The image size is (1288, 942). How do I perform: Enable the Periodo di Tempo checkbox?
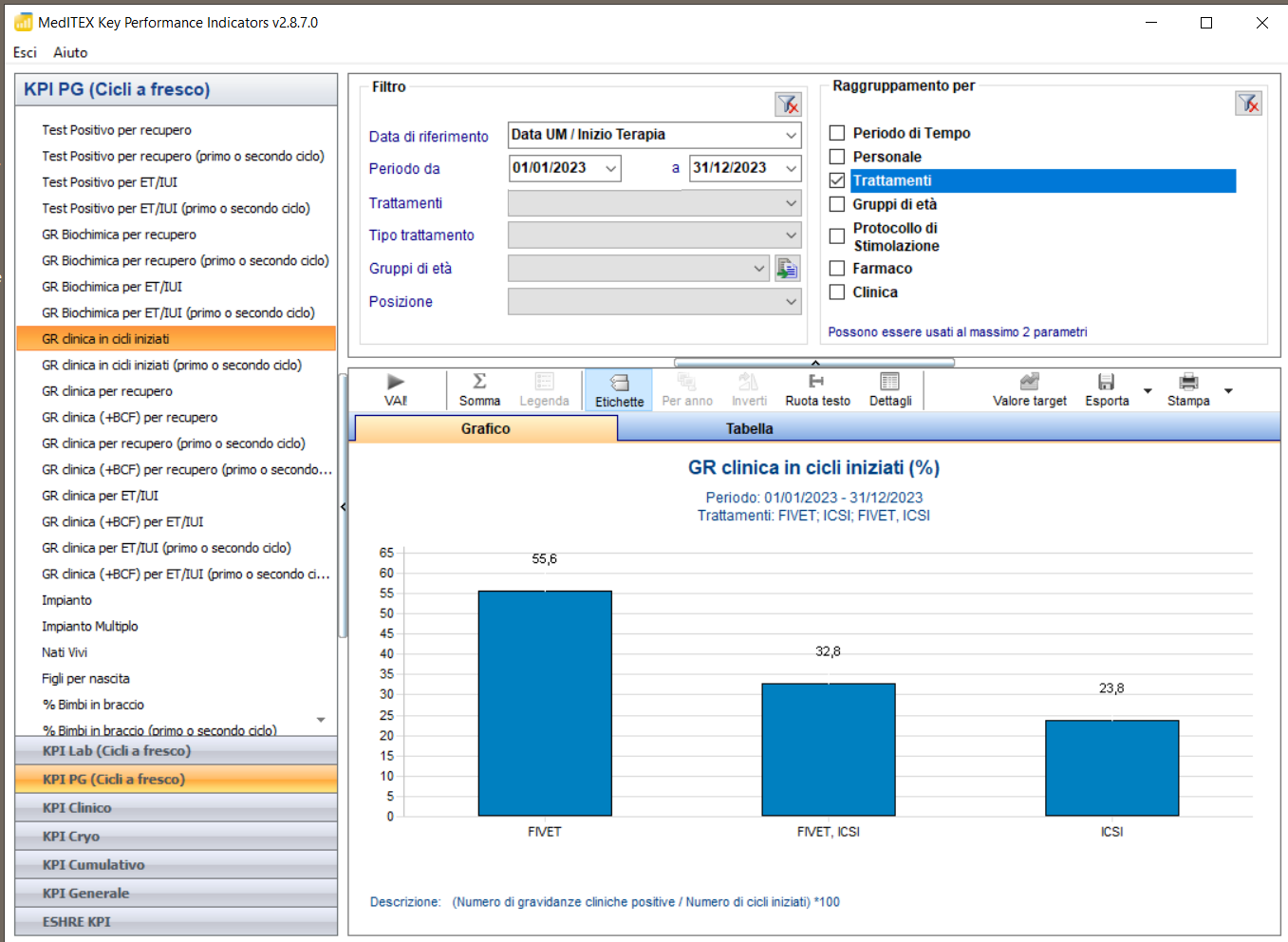(x=837, y=133)
